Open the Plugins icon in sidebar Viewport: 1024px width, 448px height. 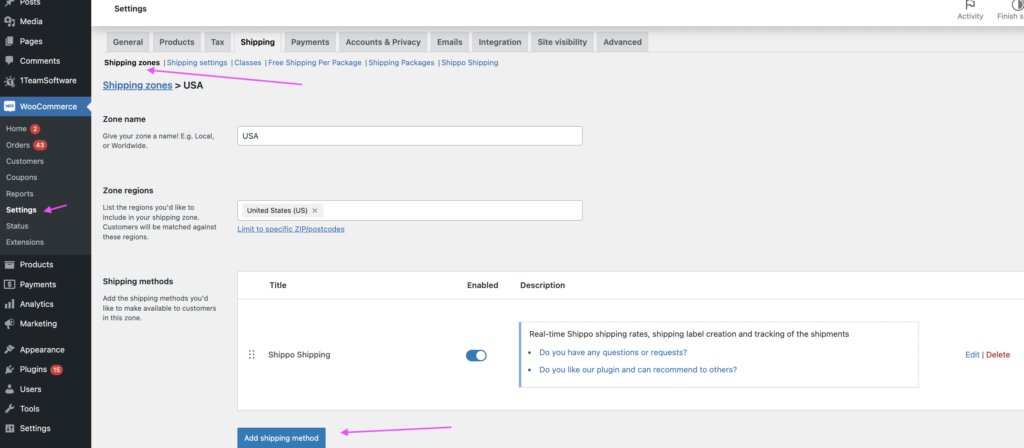9,370
